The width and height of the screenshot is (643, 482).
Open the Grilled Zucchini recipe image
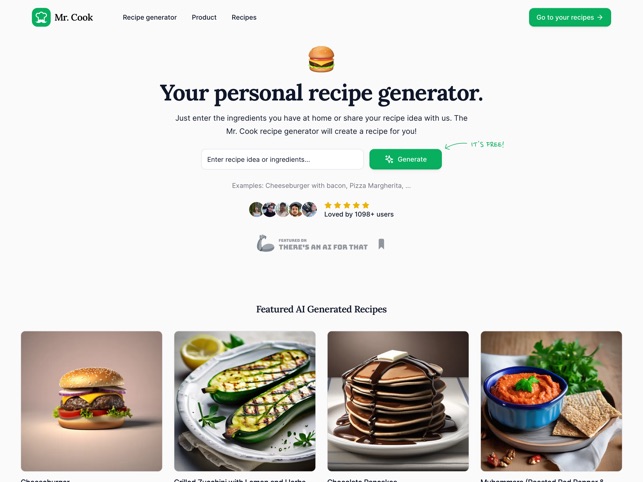click(x=244, y=401)
